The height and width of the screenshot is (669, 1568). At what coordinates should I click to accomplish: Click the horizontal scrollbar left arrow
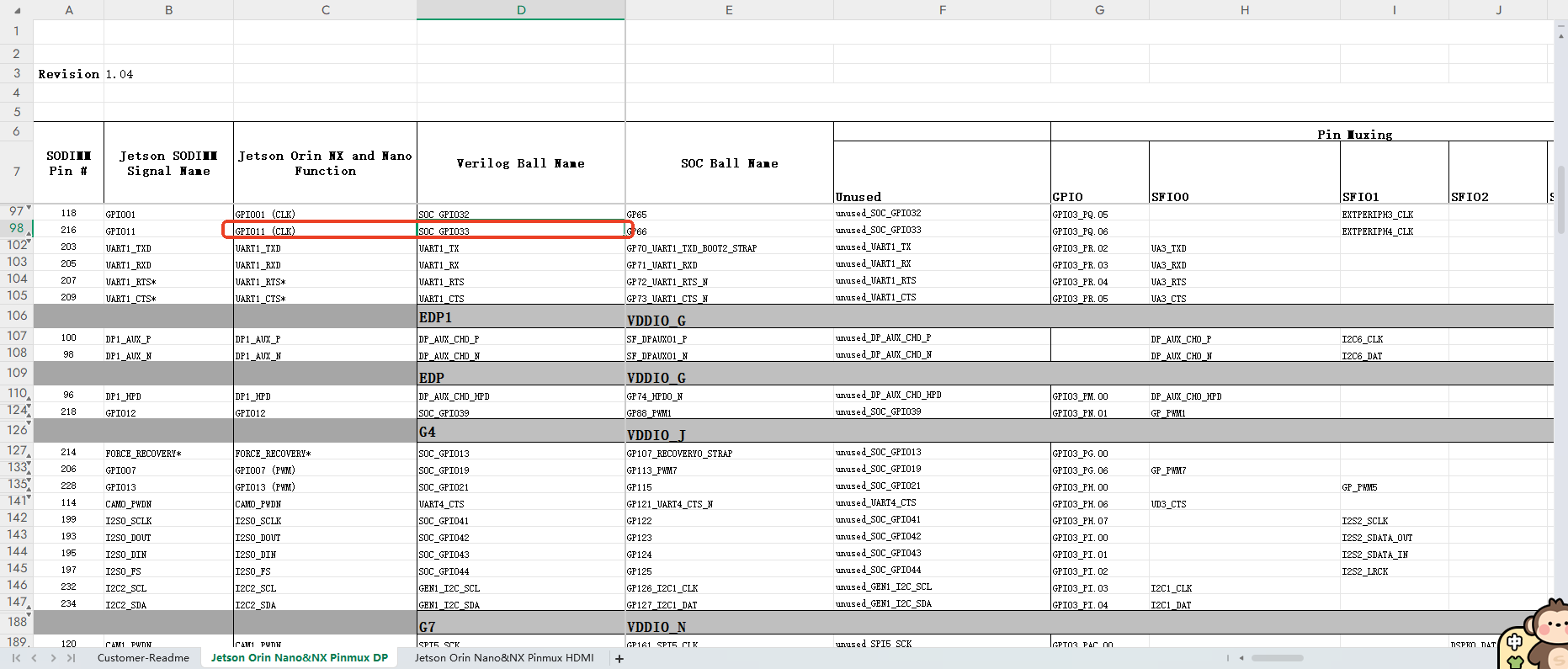coord(1241,658)
